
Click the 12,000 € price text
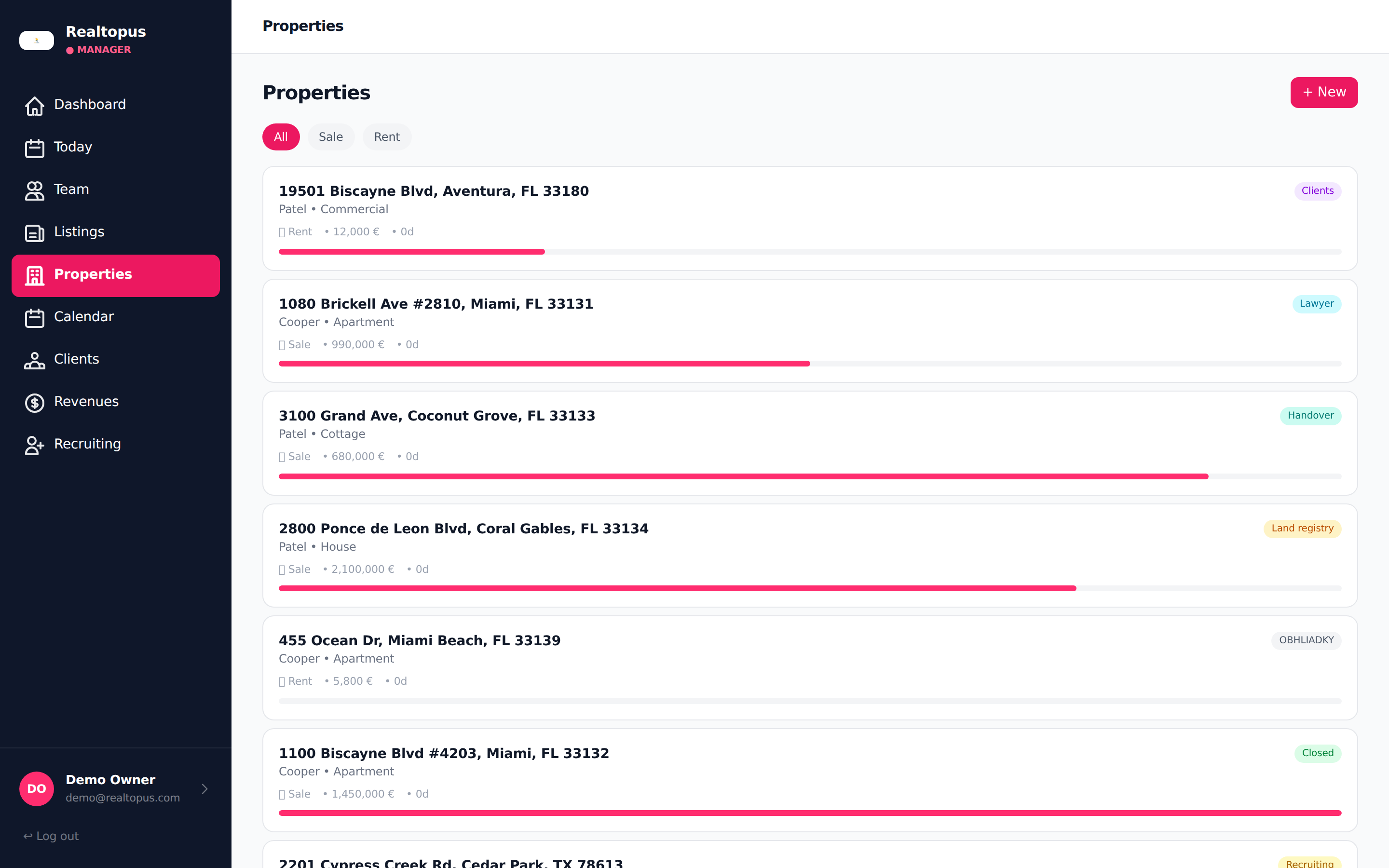coord(356,232)
